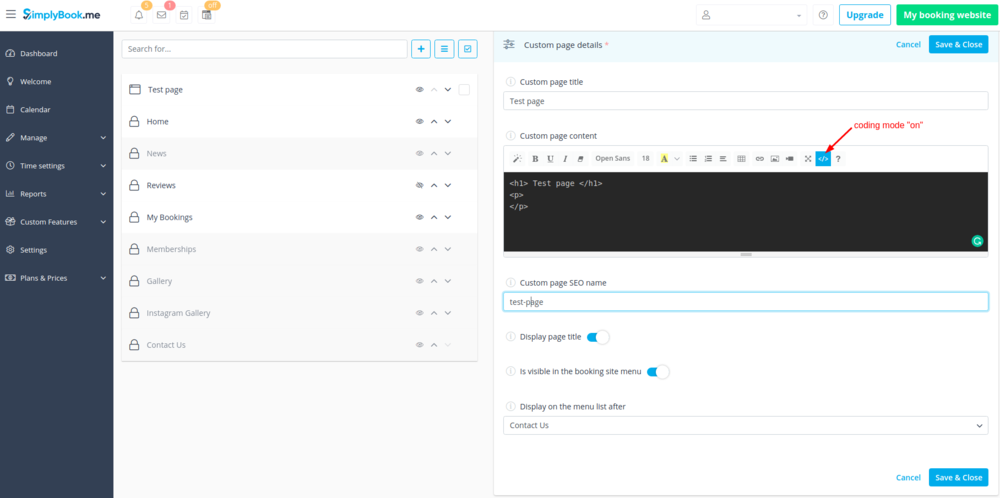
Task: Click the insert table icon
Action: [x=741, y=158]
